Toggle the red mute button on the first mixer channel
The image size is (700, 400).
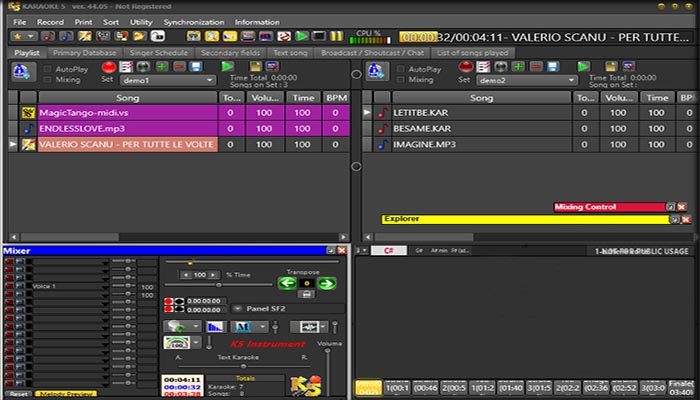coord(9,261)
